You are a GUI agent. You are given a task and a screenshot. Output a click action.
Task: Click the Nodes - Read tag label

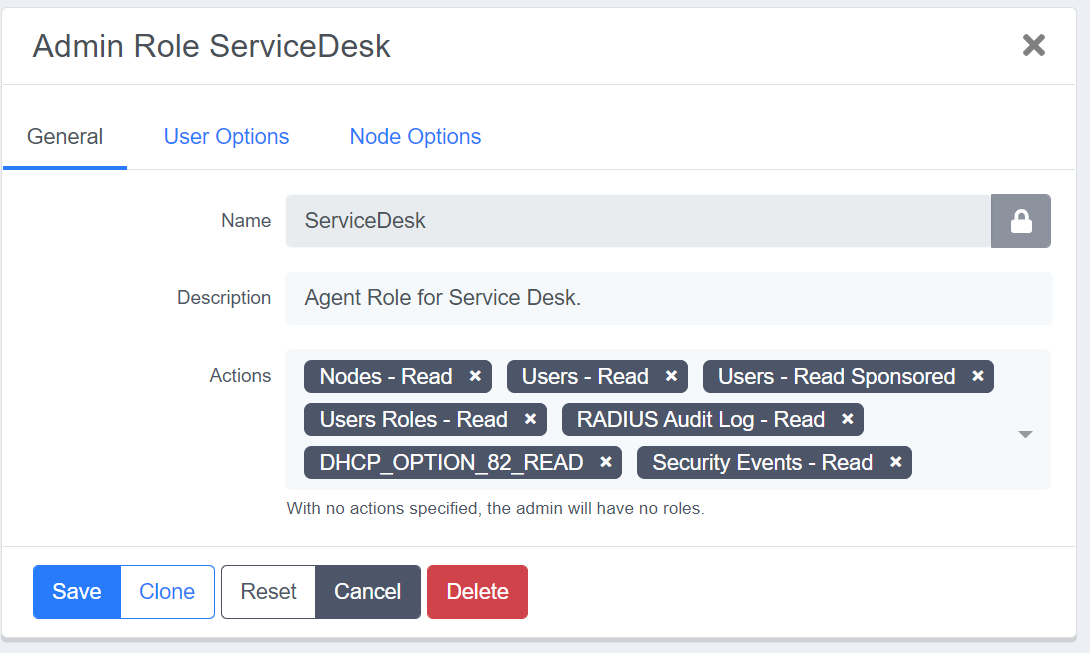click(x=386, y=376)
